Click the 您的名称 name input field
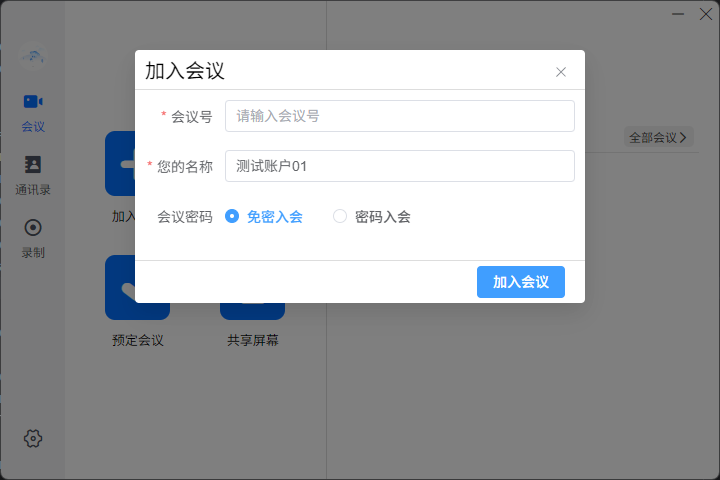This screenshot has width=720, height=480. (x=399, y=166)
